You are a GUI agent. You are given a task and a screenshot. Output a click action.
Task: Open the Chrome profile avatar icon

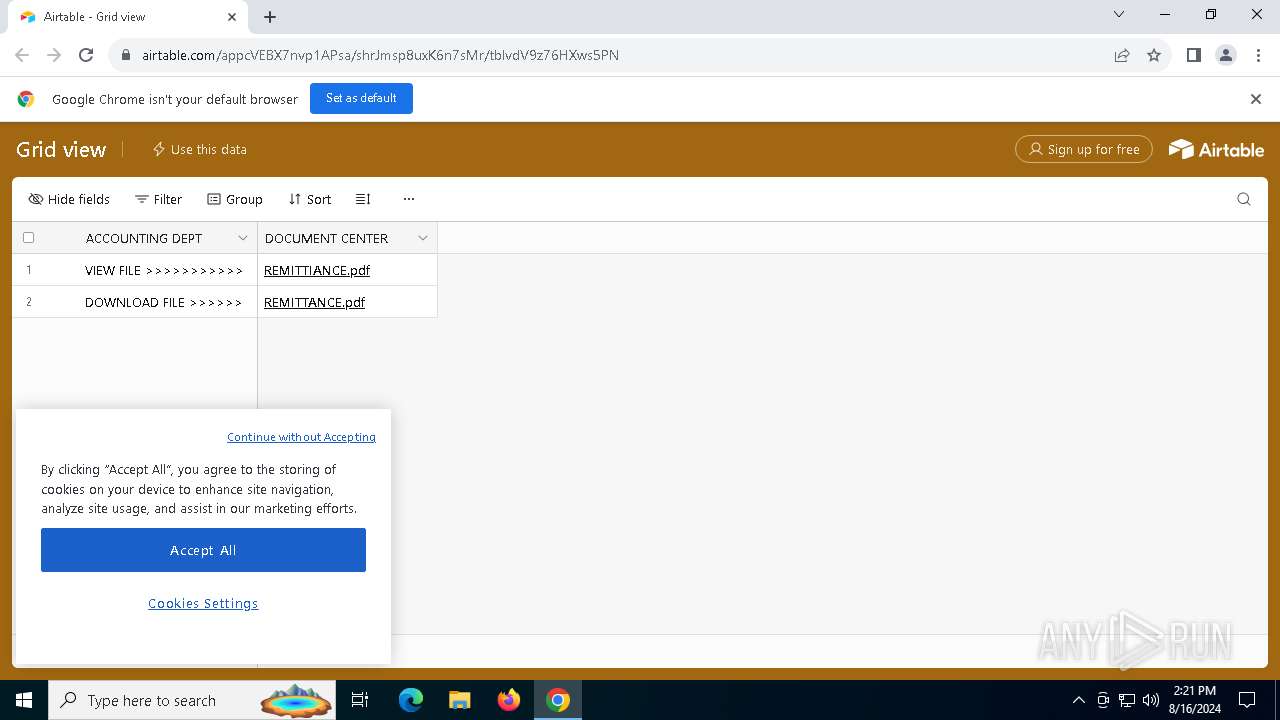click(1226, 55)
